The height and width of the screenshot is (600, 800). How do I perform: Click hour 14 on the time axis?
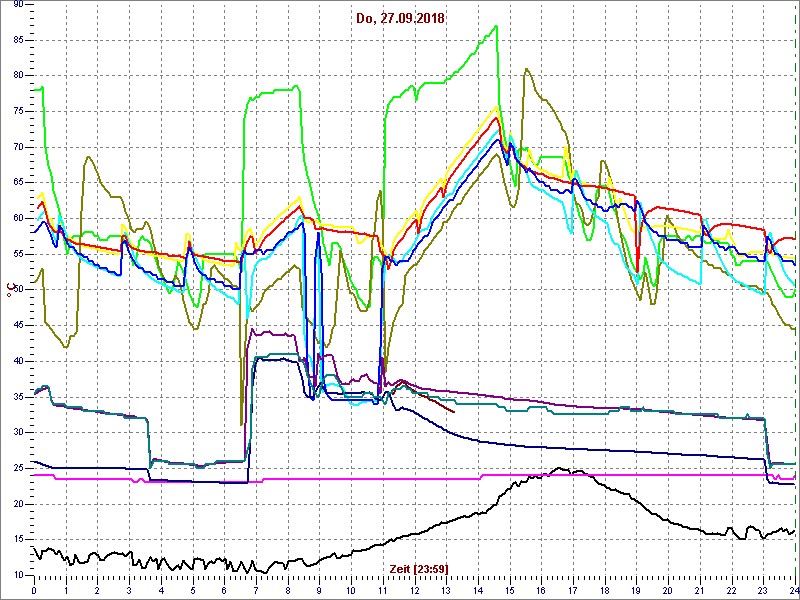tap(478, 590)
